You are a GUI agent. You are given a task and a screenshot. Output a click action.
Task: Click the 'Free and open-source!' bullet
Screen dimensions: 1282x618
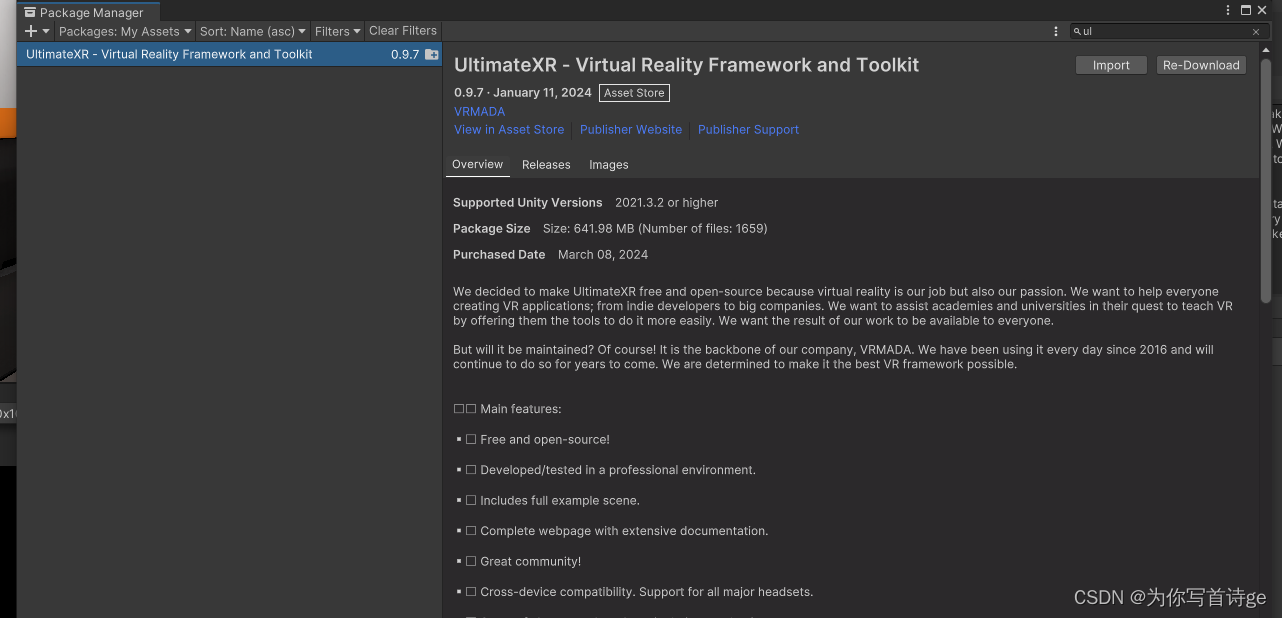(545, 440)
